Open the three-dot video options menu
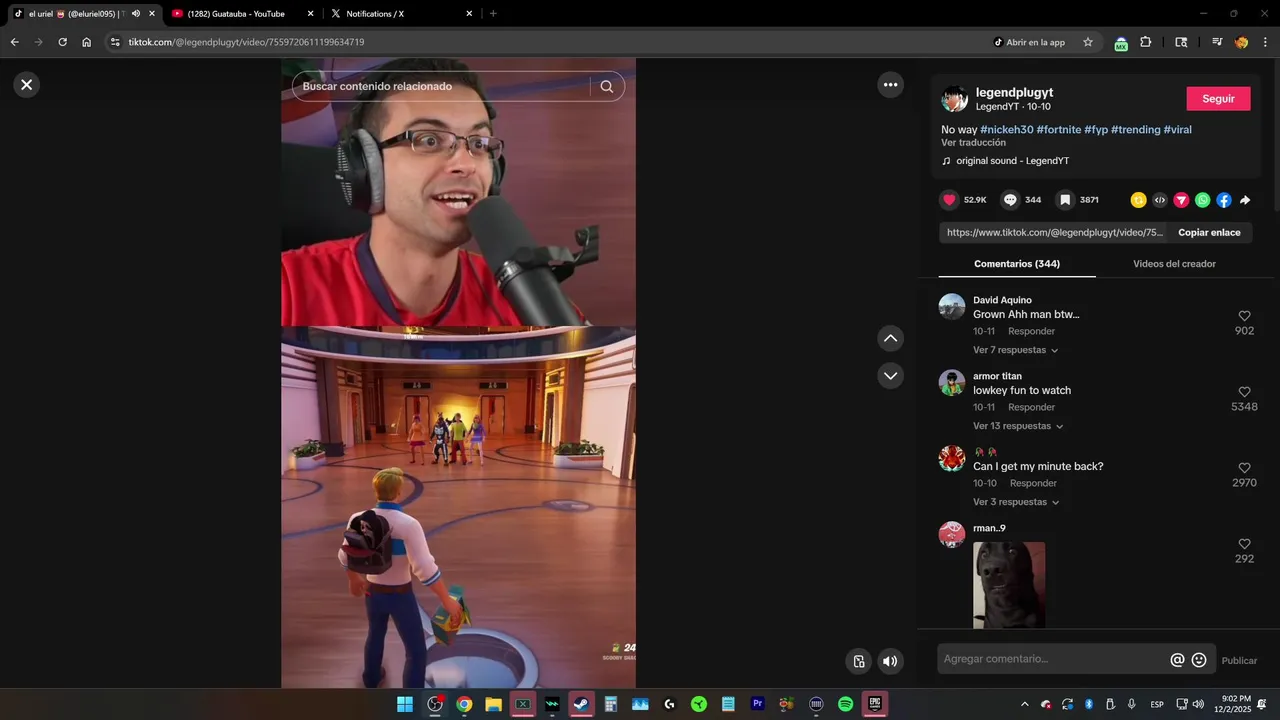 (x=891, y=85)
